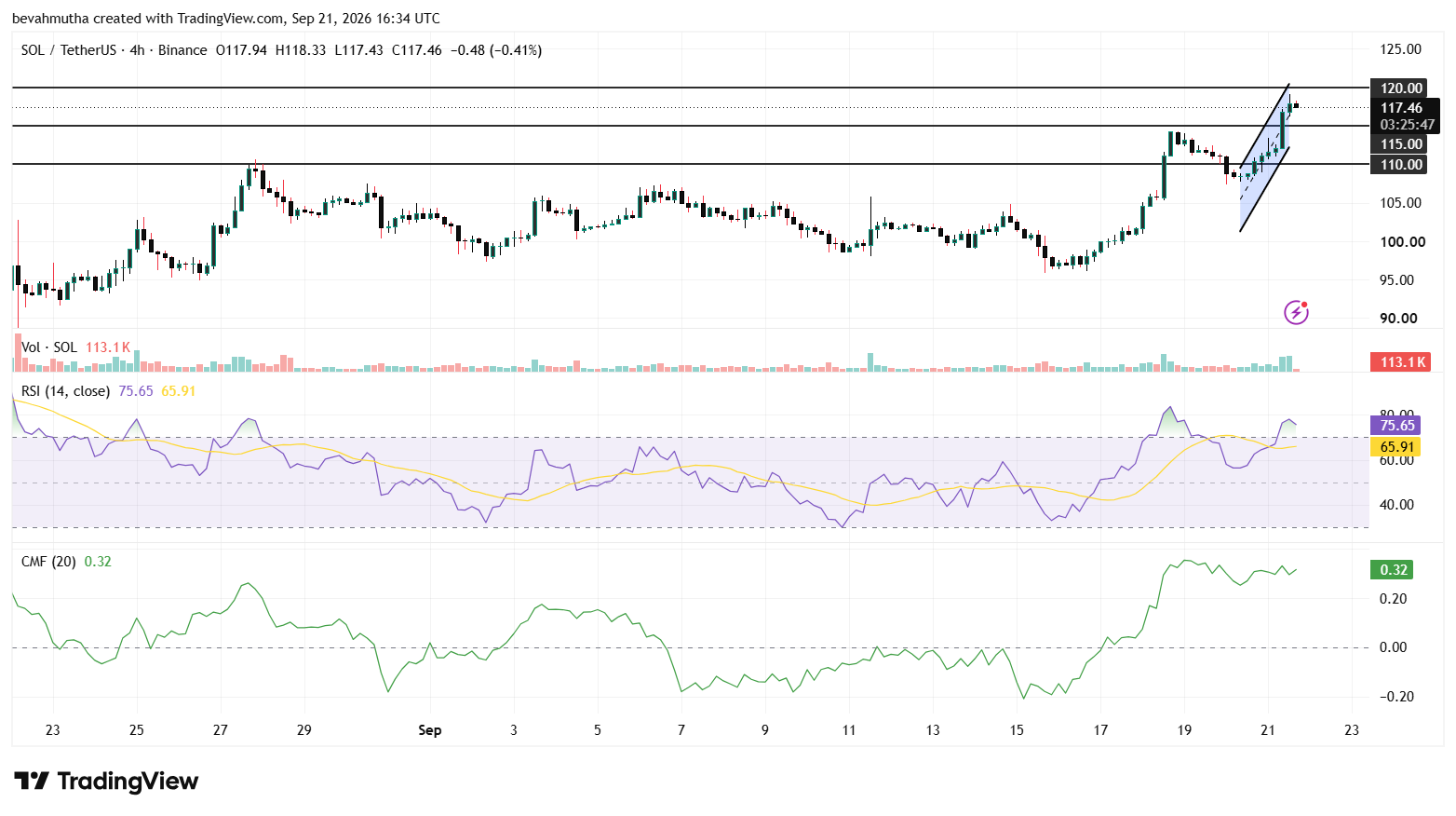
Task: Select the 120.00 horizontal line price label
Action: (1400, 88)
